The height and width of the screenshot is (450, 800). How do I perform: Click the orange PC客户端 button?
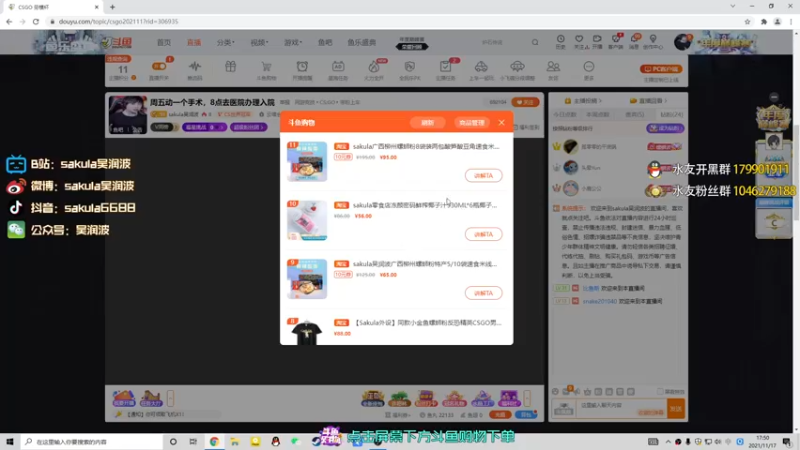tap(661, 69)
